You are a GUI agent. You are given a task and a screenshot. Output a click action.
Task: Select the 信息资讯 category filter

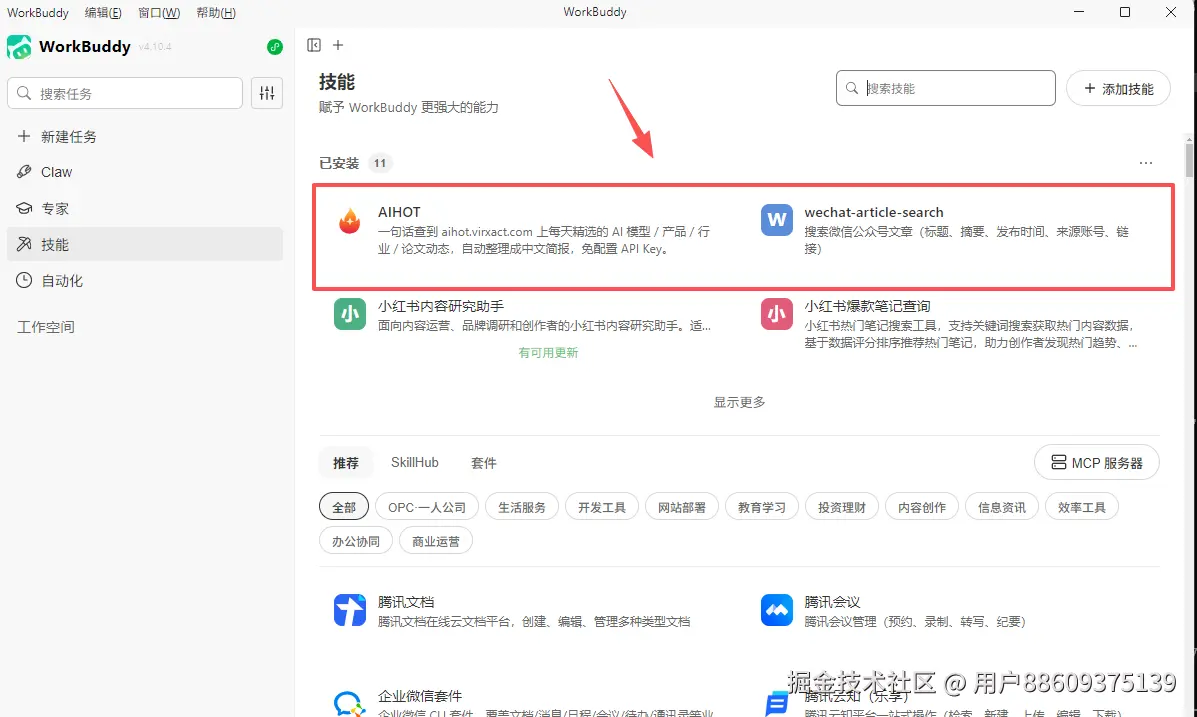1002,507
